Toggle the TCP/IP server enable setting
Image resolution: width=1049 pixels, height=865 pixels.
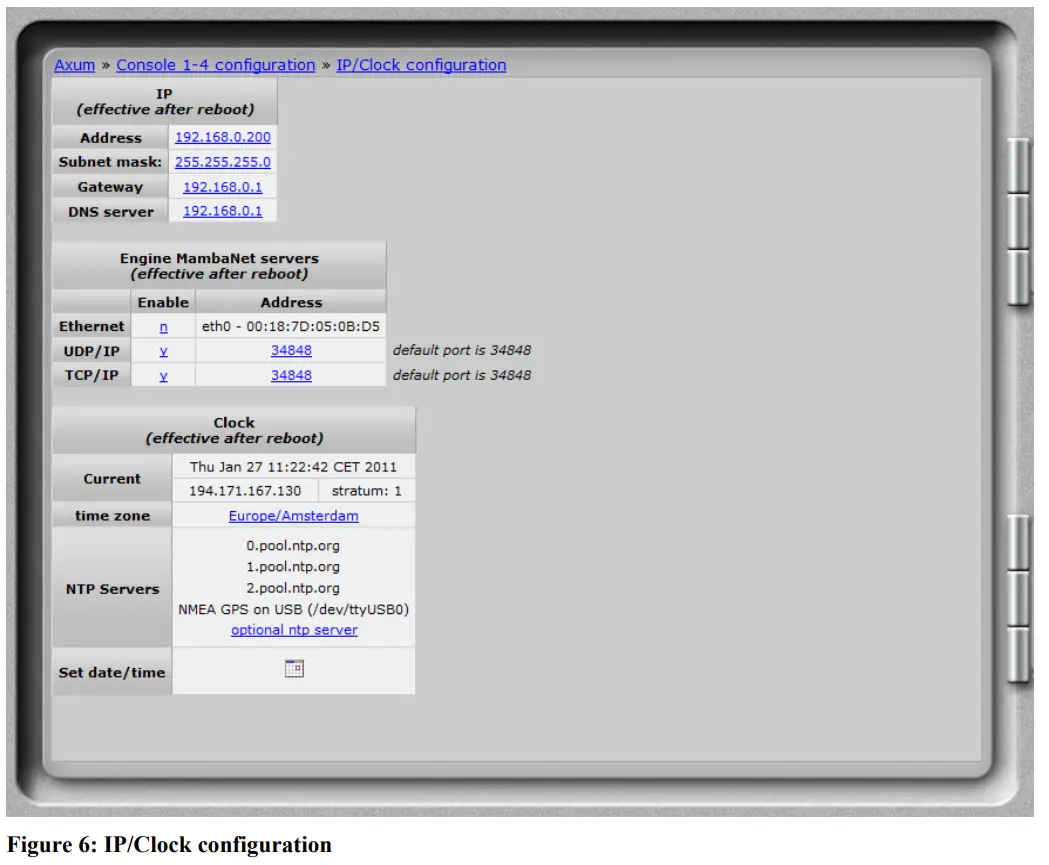pyautogui.click(x=163, y=375)
